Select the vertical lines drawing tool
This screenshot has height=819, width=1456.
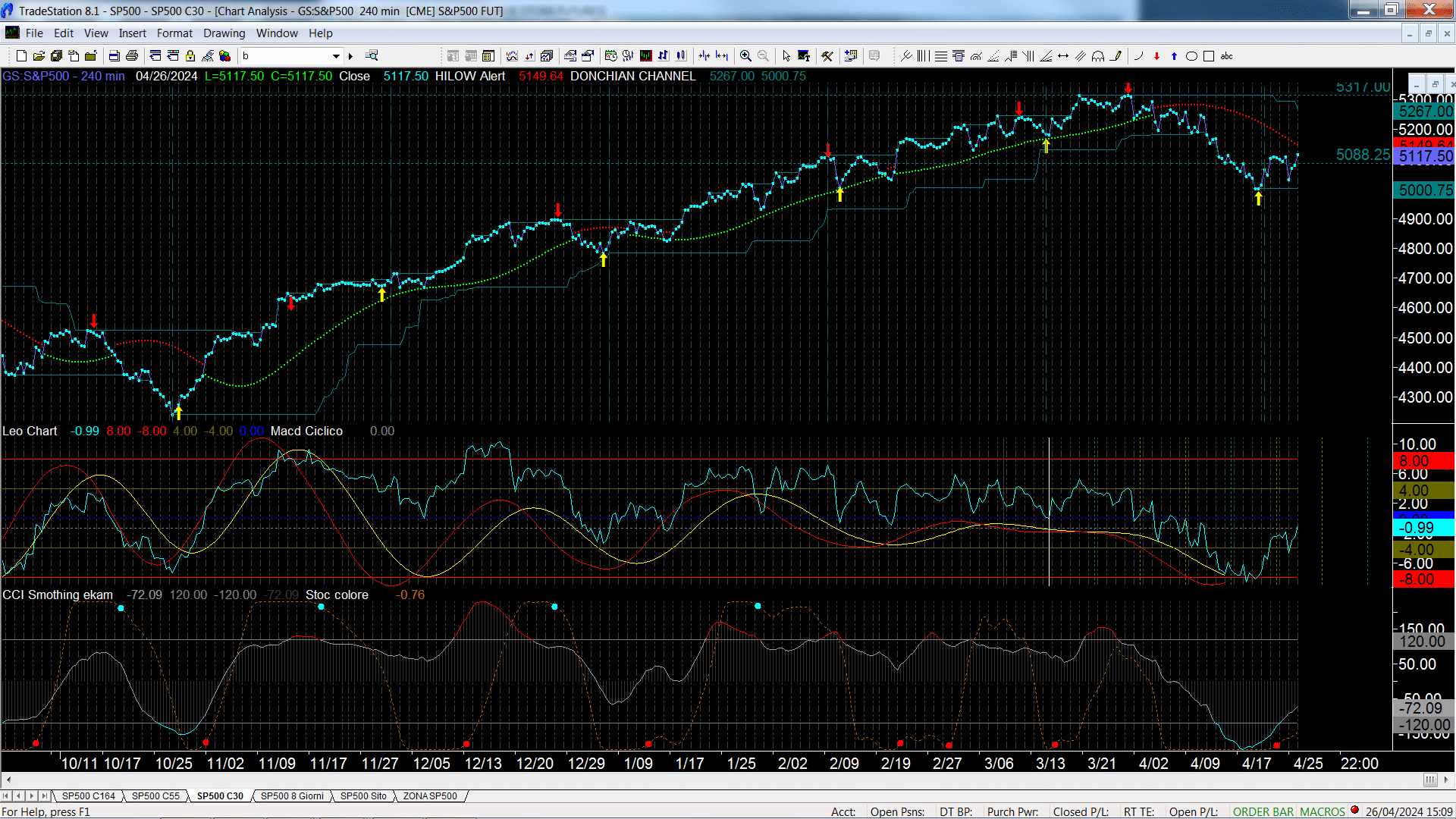point(923,56)
